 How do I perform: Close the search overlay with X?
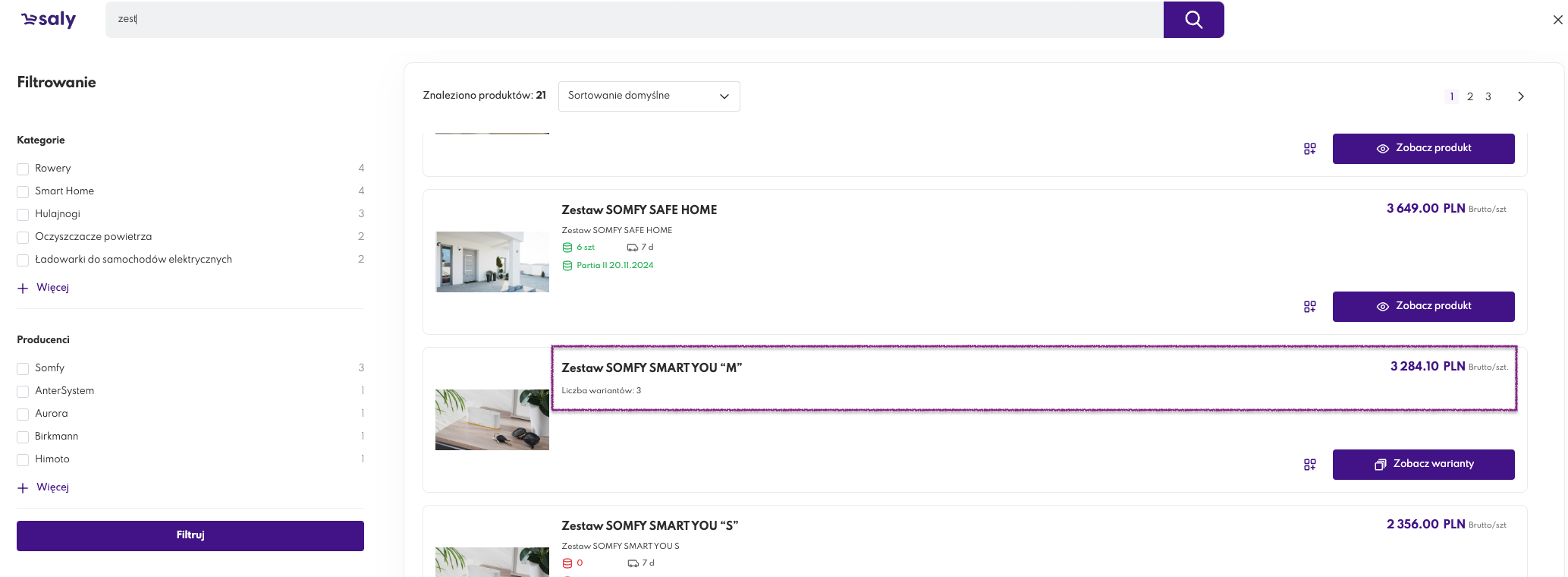pyautogui.click(x=1557, y=20)
